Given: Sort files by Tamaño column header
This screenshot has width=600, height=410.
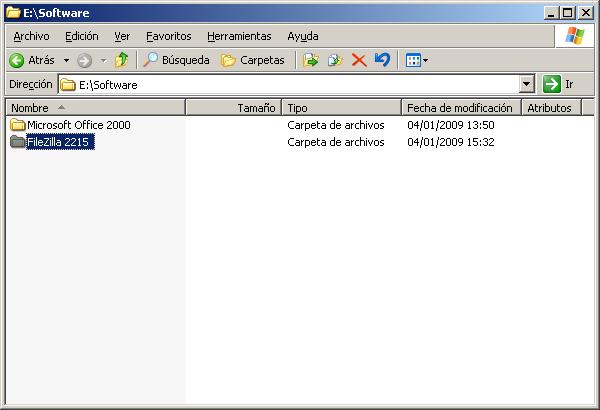Looking at the screenshot, I should (x=256, y=107).
